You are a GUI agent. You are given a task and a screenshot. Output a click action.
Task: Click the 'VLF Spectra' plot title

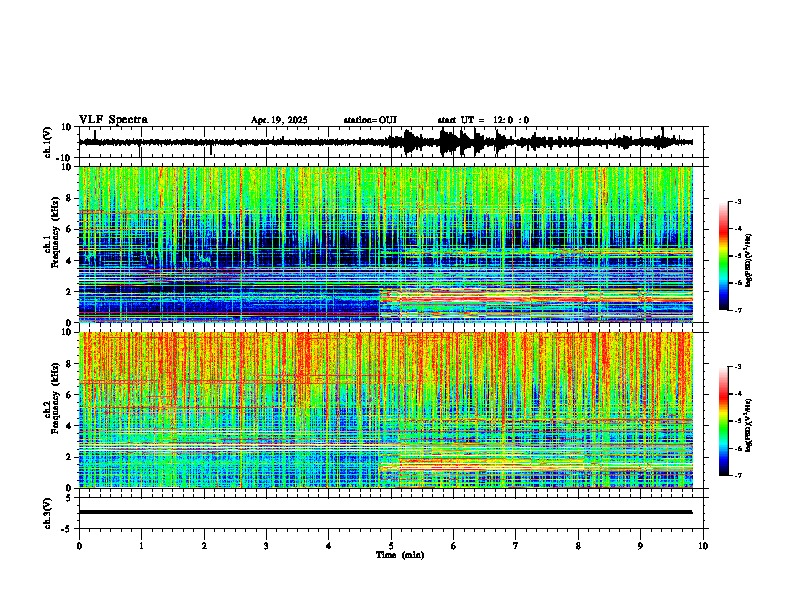coord(113,119)
